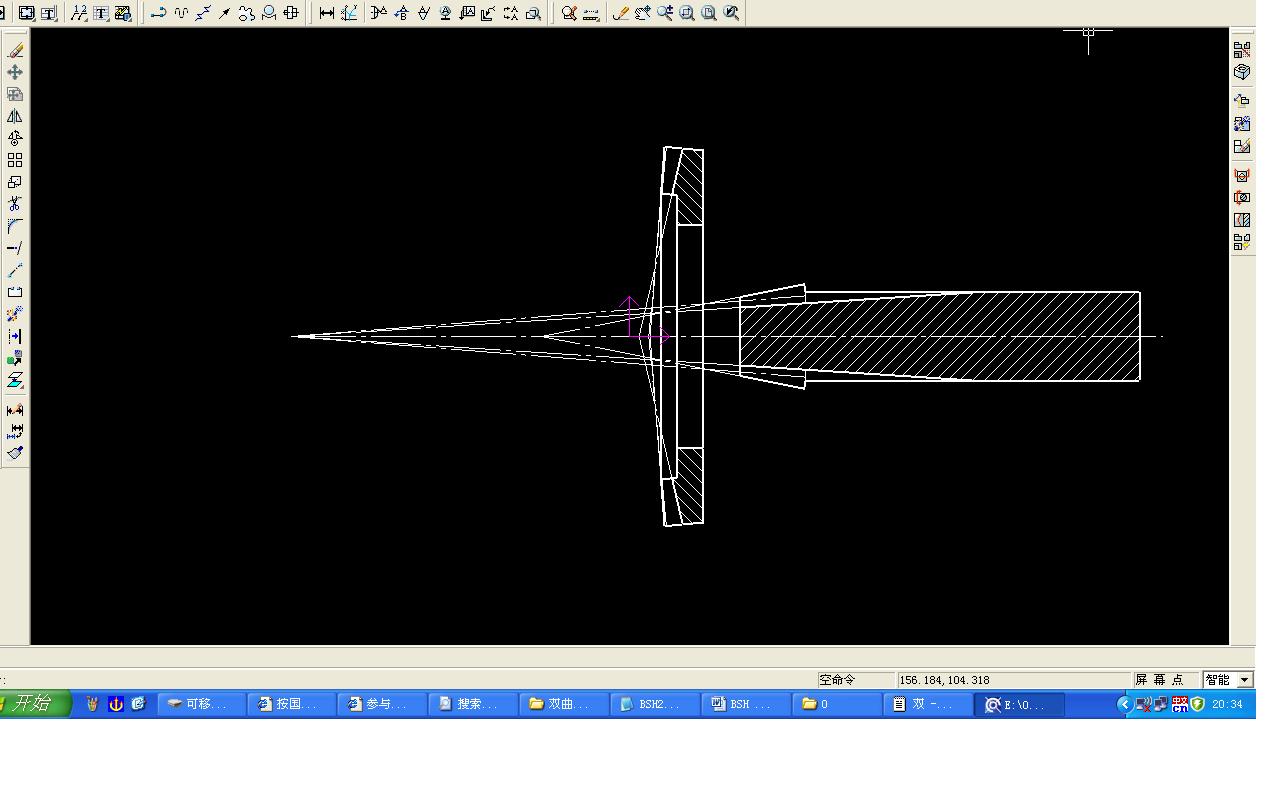Select the Format brush tool
This screenshot has height=800, width=1280.
(x=15, y=453)
